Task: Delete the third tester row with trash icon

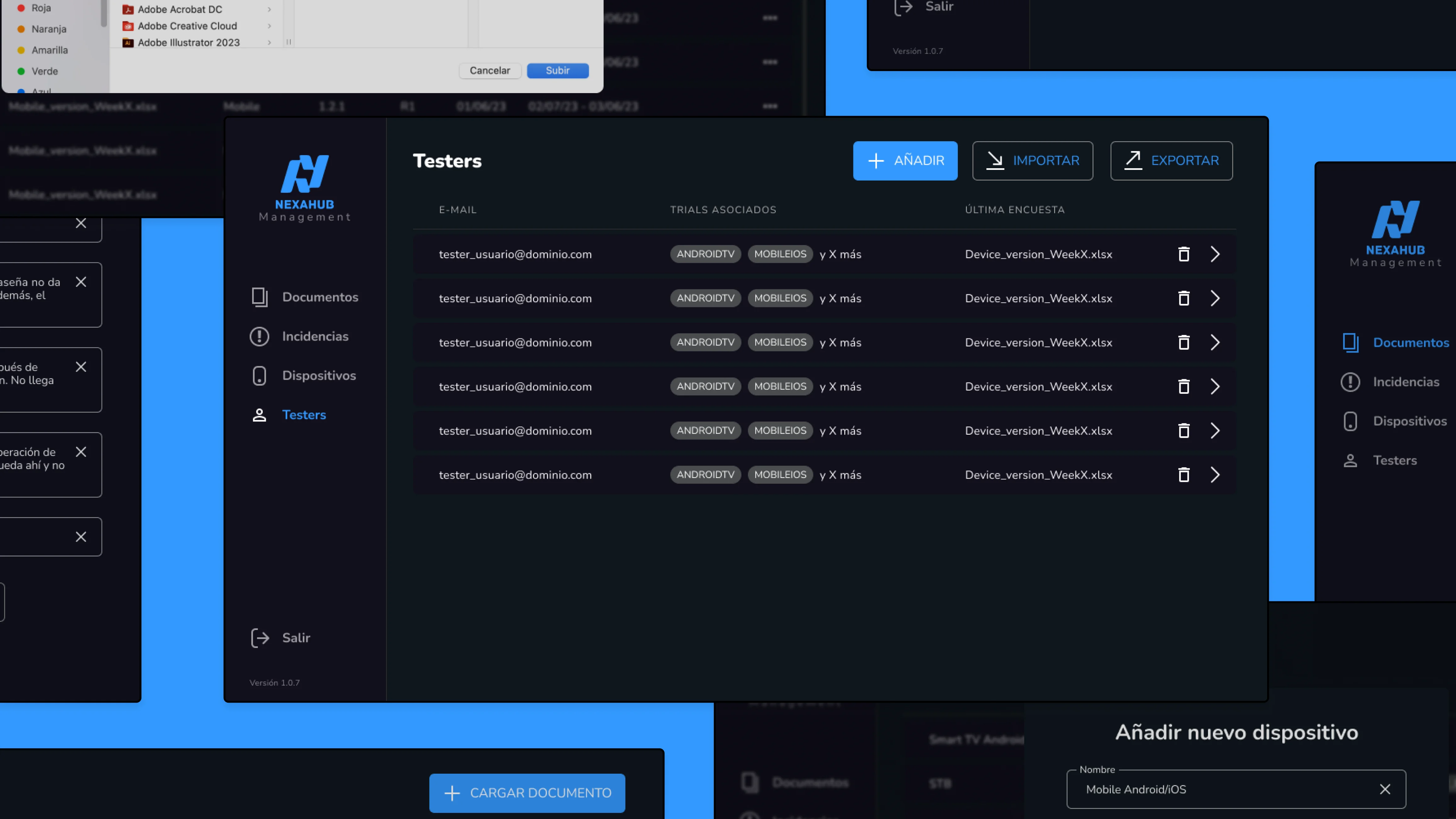Action: [1183, 342]
